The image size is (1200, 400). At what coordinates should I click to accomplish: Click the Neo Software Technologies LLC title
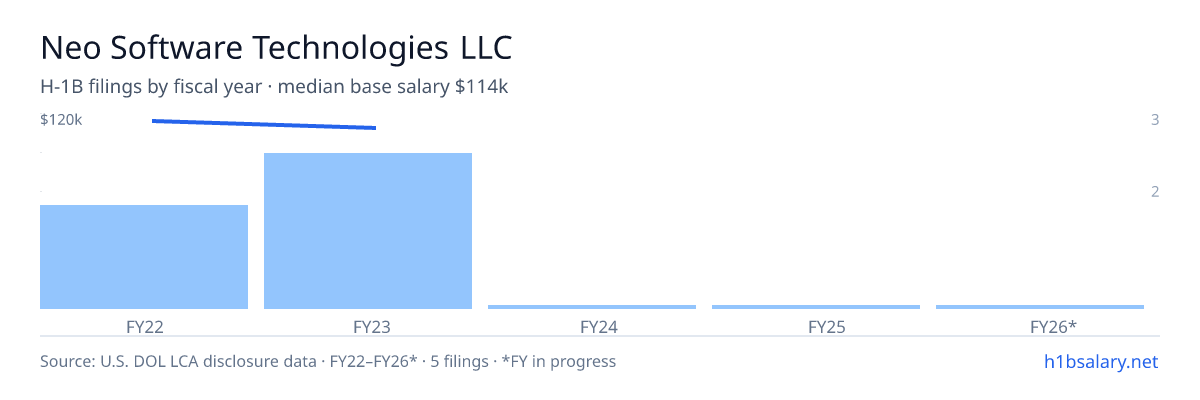276,47
